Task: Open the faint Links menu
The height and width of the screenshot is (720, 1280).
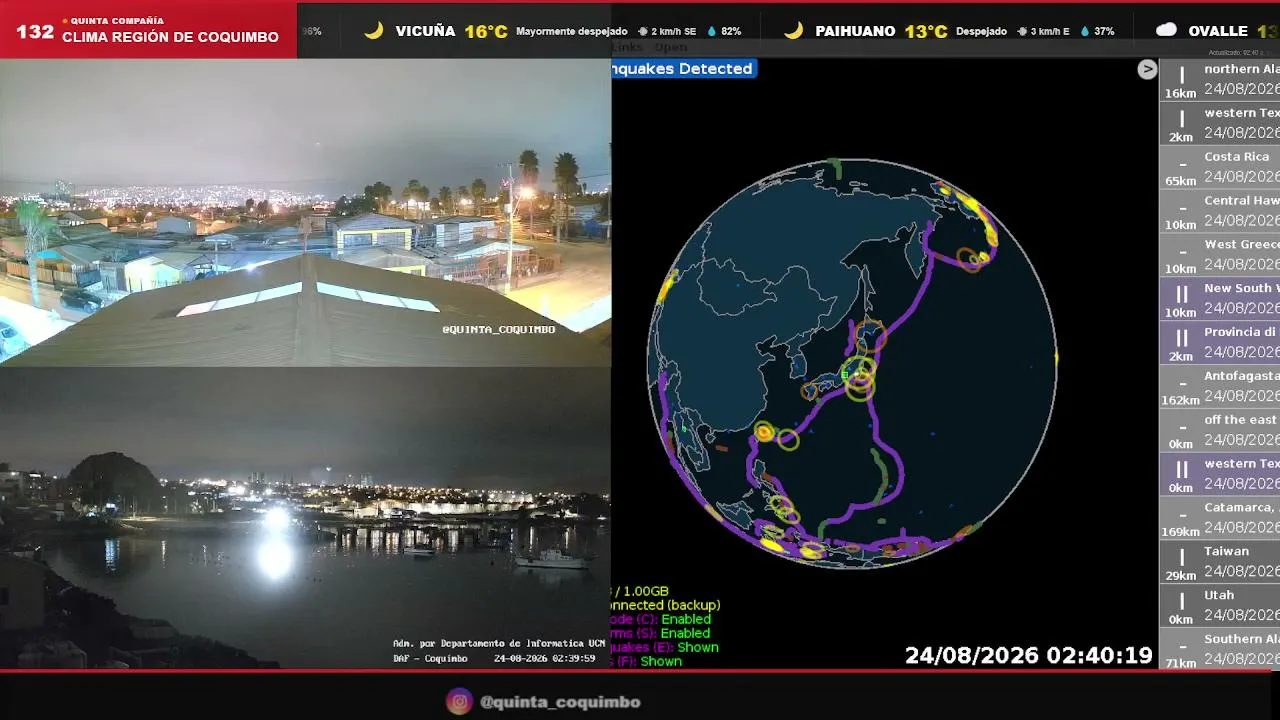Action: pos(627,47)
